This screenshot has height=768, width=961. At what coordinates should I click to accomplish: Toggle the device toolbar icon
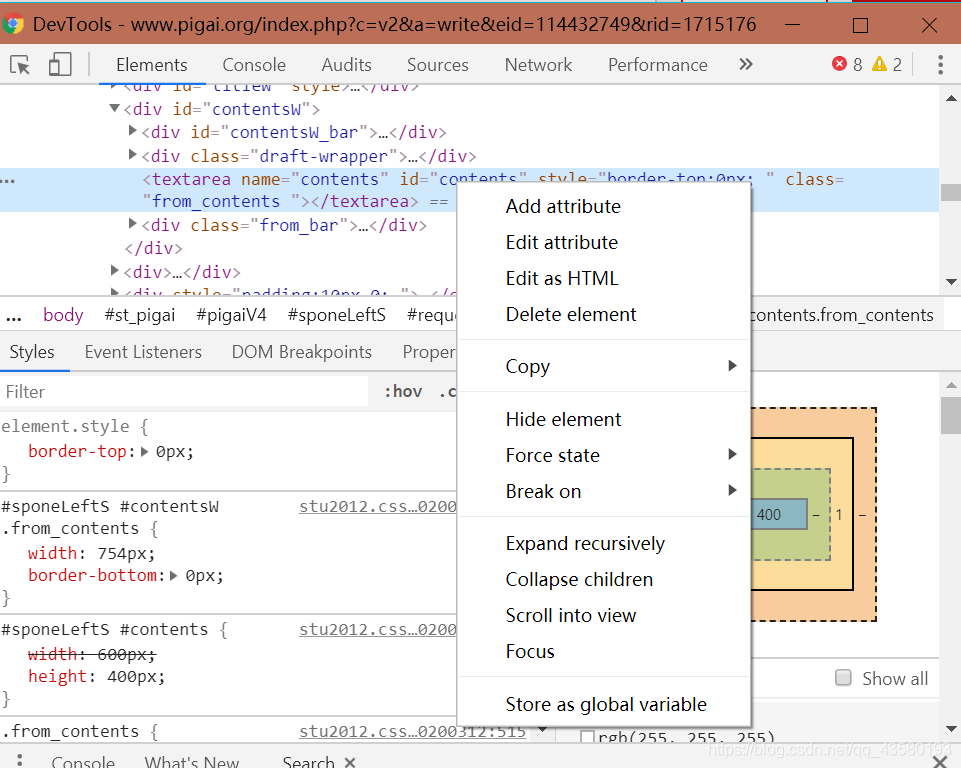(59, 64)
